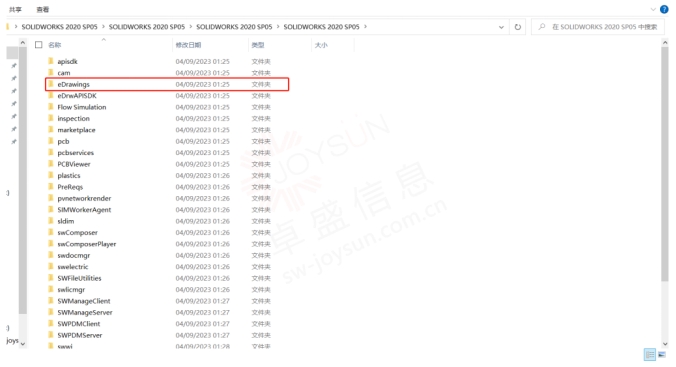
Task: Select the pcbservices folder icon
Action: click(x=50, y=152)
